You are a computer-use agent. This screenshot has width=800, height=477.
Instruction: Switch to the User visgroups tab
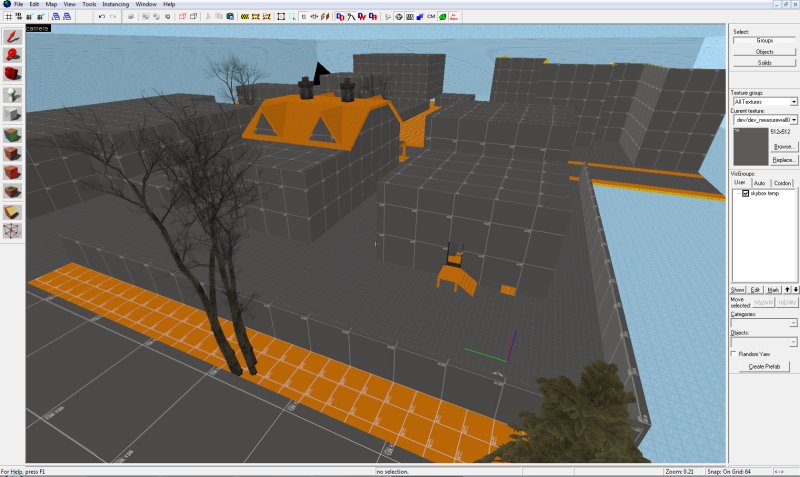tap(740, 182)
